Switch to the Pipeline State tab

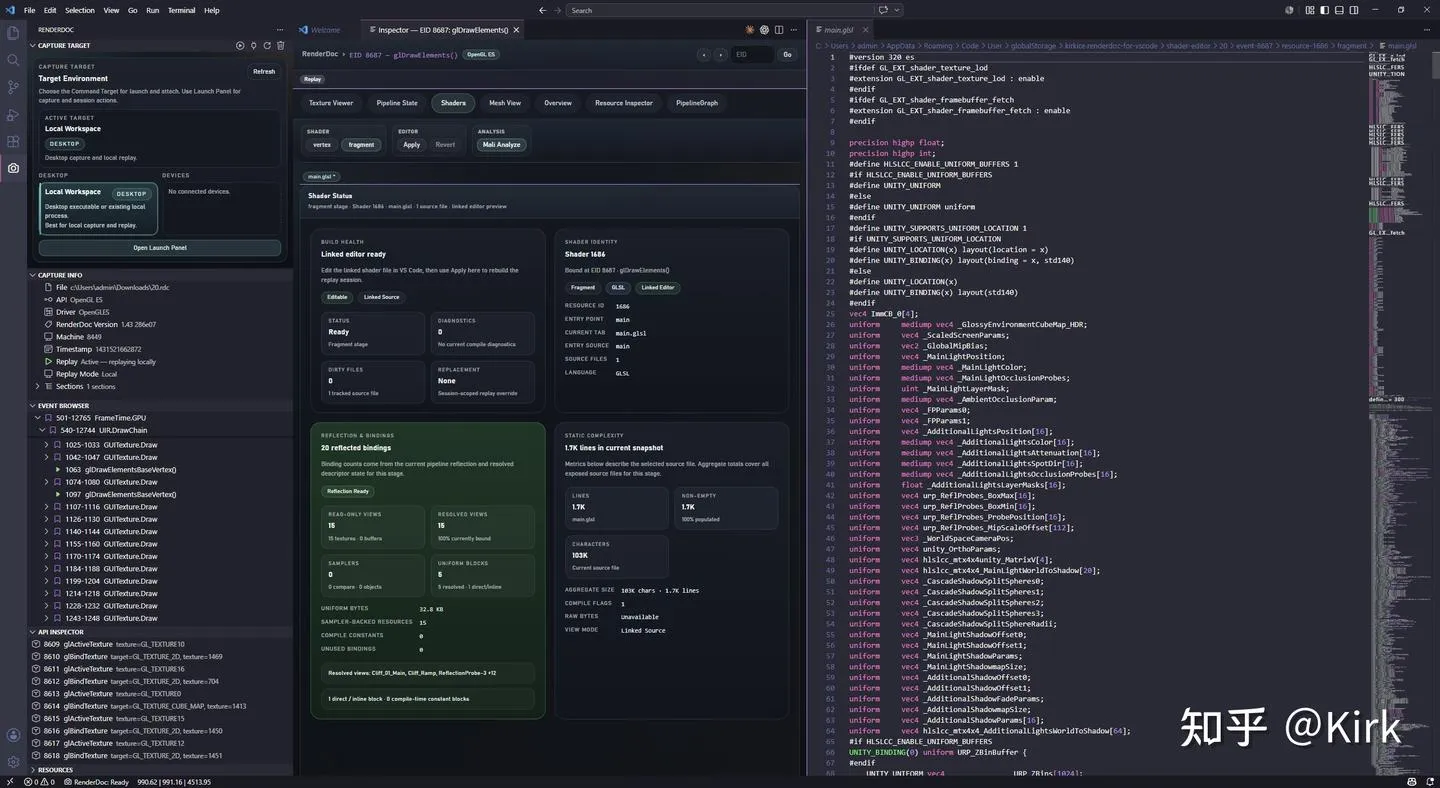(x=397, y=103)
